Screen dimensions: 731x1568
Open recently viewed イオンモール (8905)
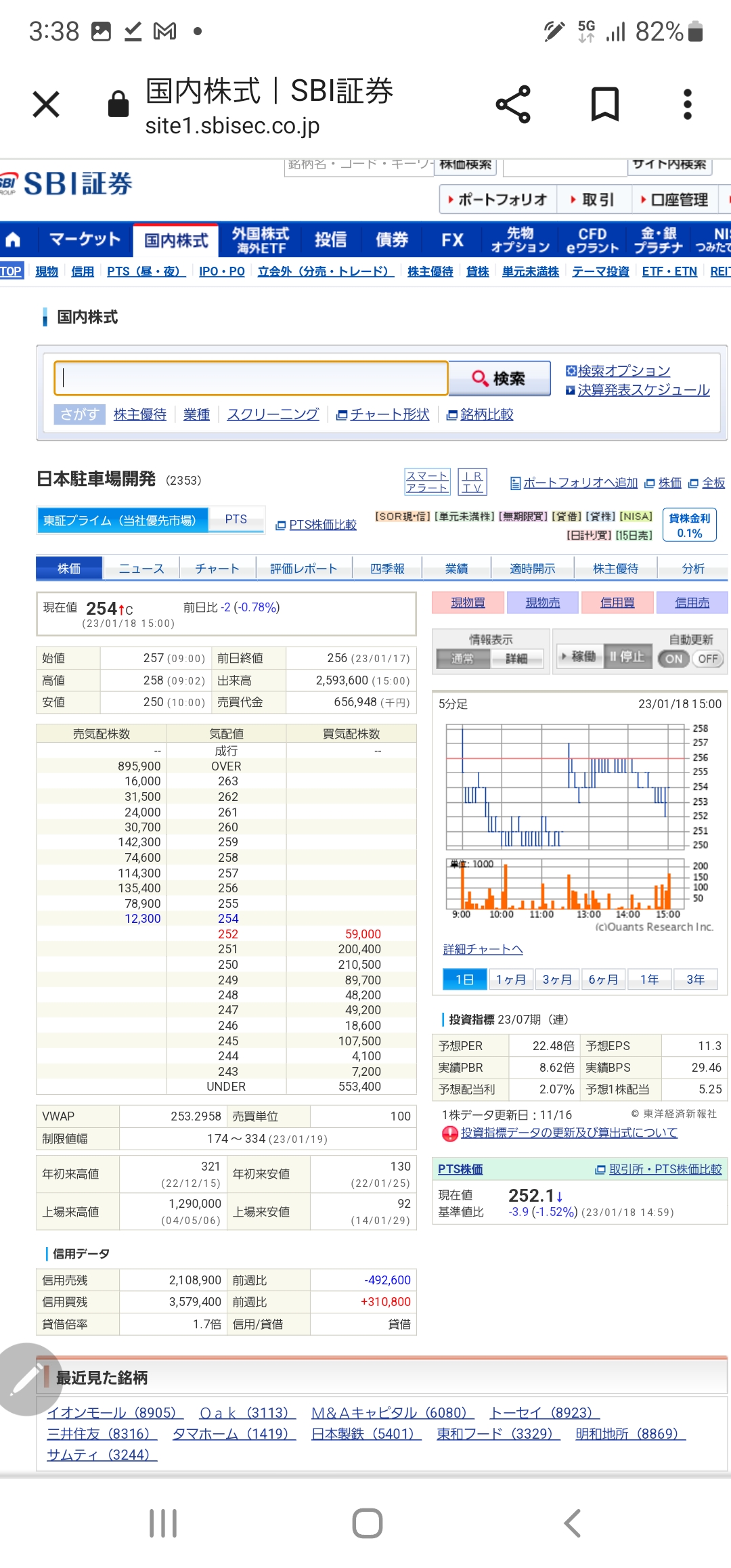coord(115,1413)
